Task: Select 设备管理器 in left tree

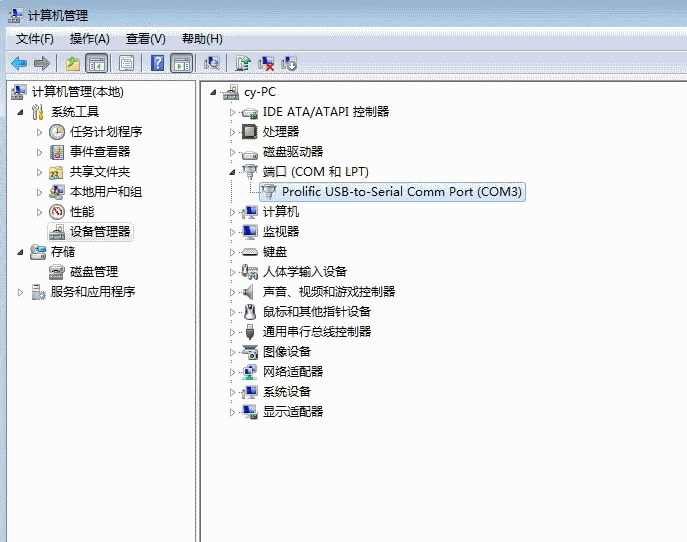Action: click(100, 232)
